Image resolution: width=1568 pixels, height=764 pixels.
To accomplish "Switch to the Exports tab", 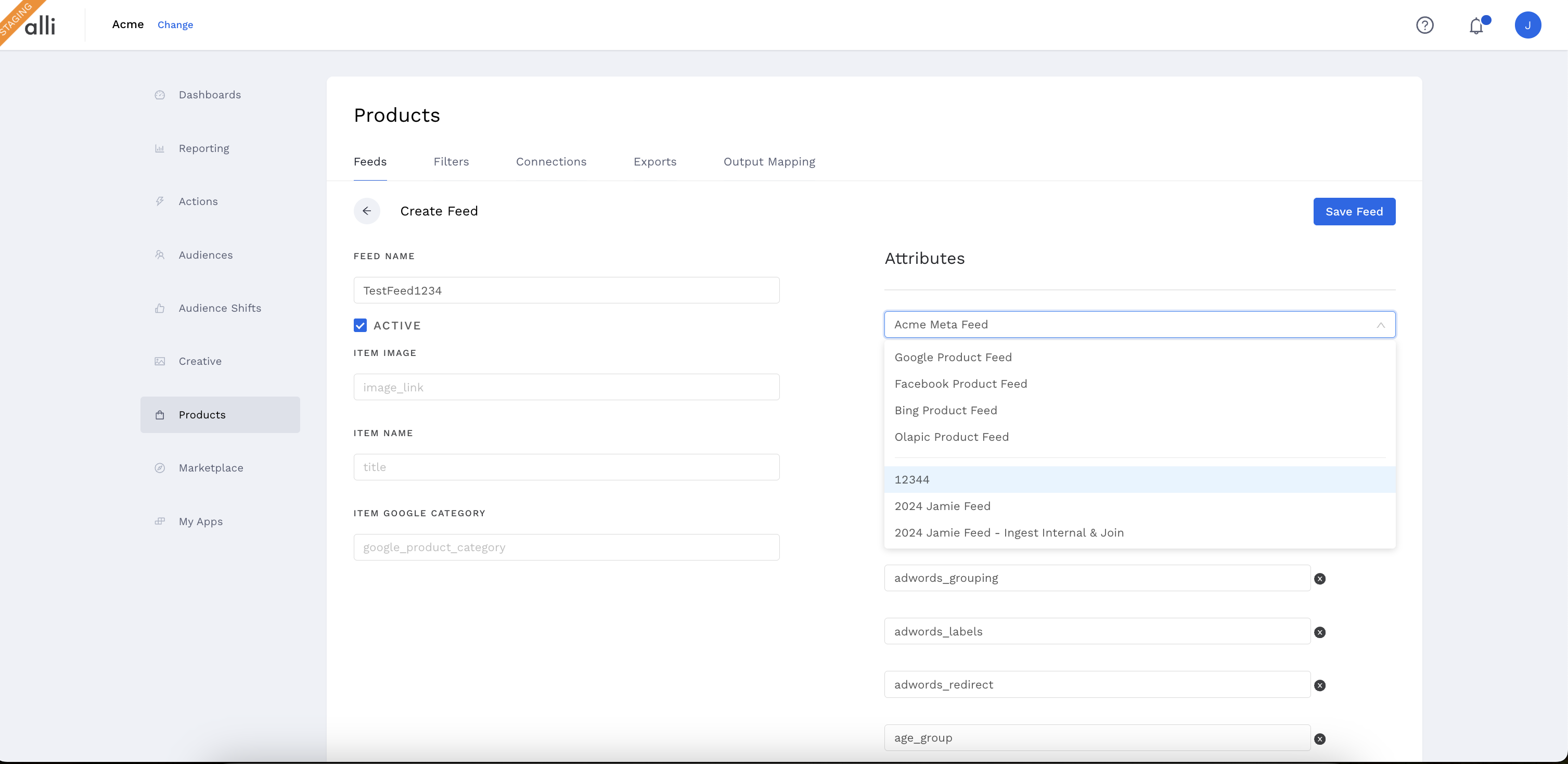I will (x=654, y=162).
